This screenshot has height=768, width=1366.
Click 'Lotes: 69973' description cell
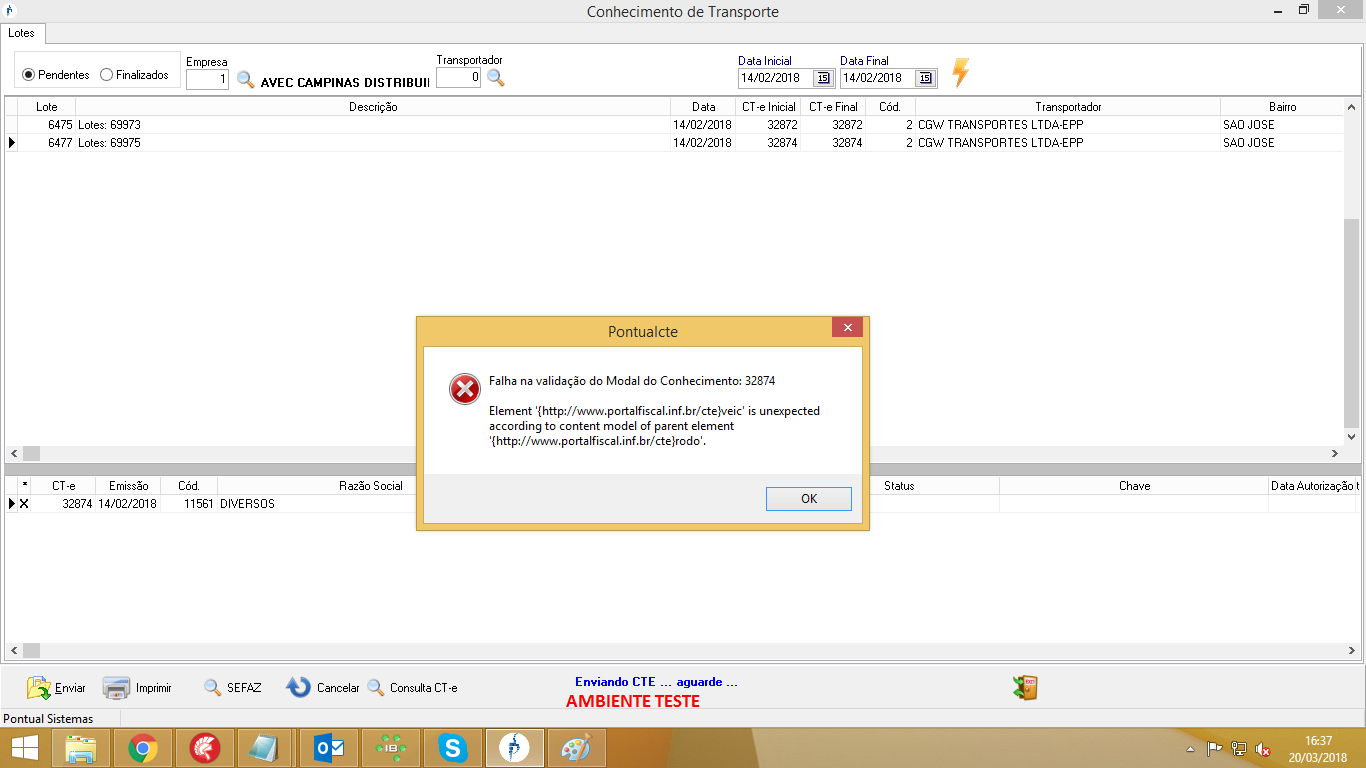point(372,125)
